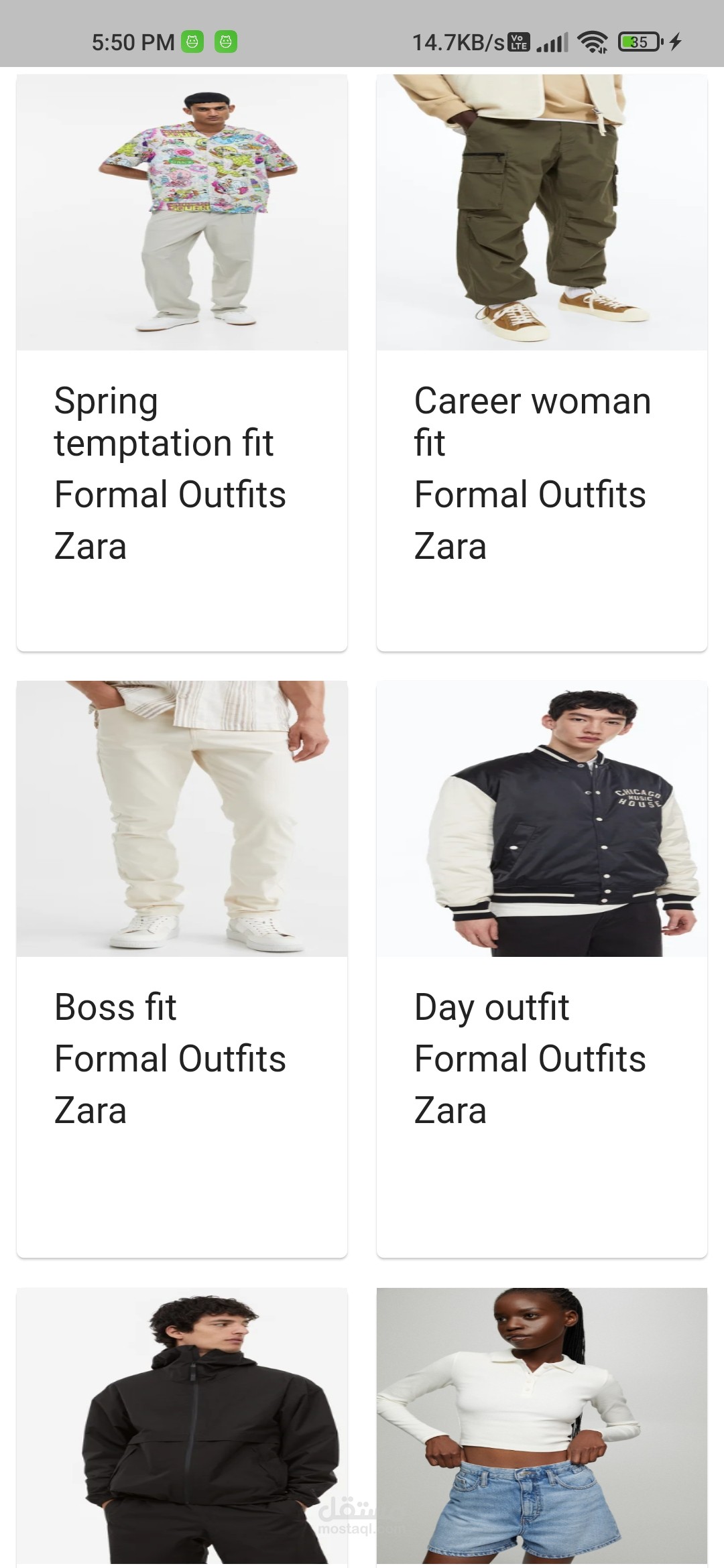
Task: Select the Career woman fit title
Action: 532,422
